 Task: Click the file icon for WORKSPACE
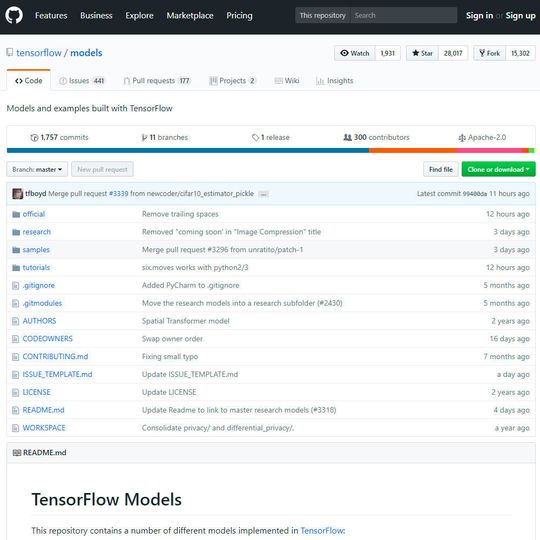coord(15,428)
